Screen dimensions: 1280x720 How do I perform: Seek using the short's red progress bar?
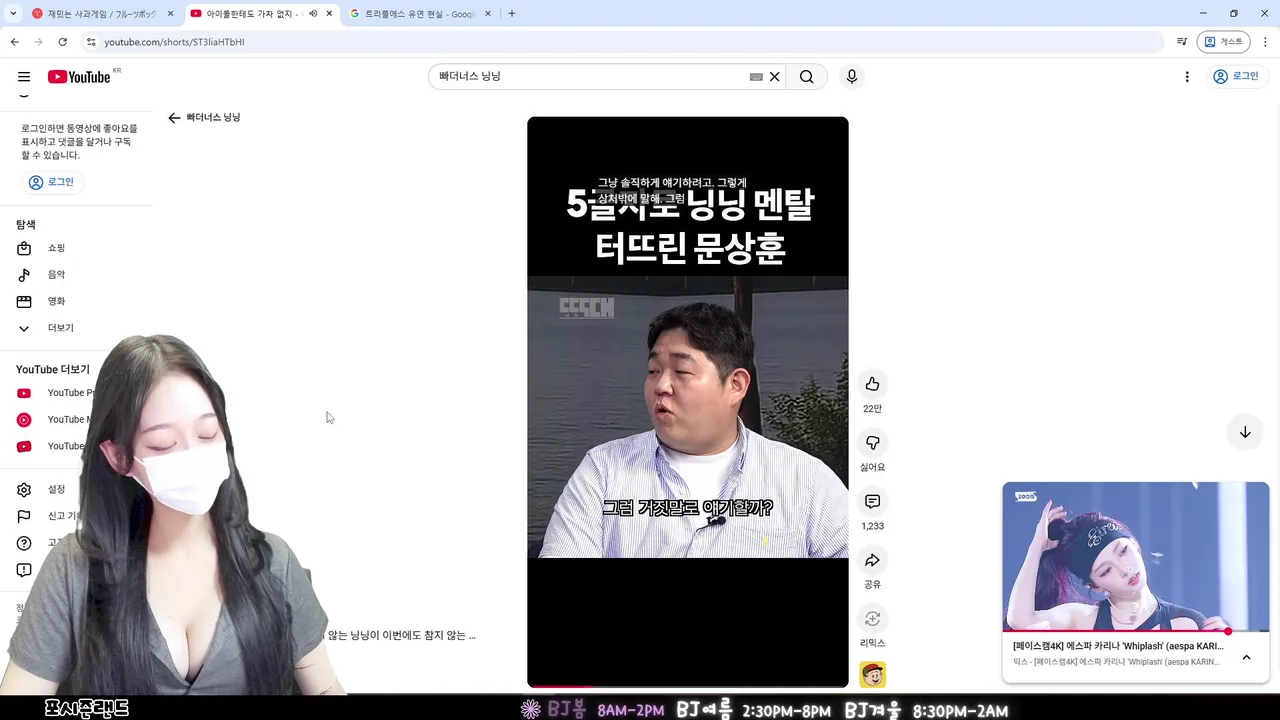tap(688, 686)
